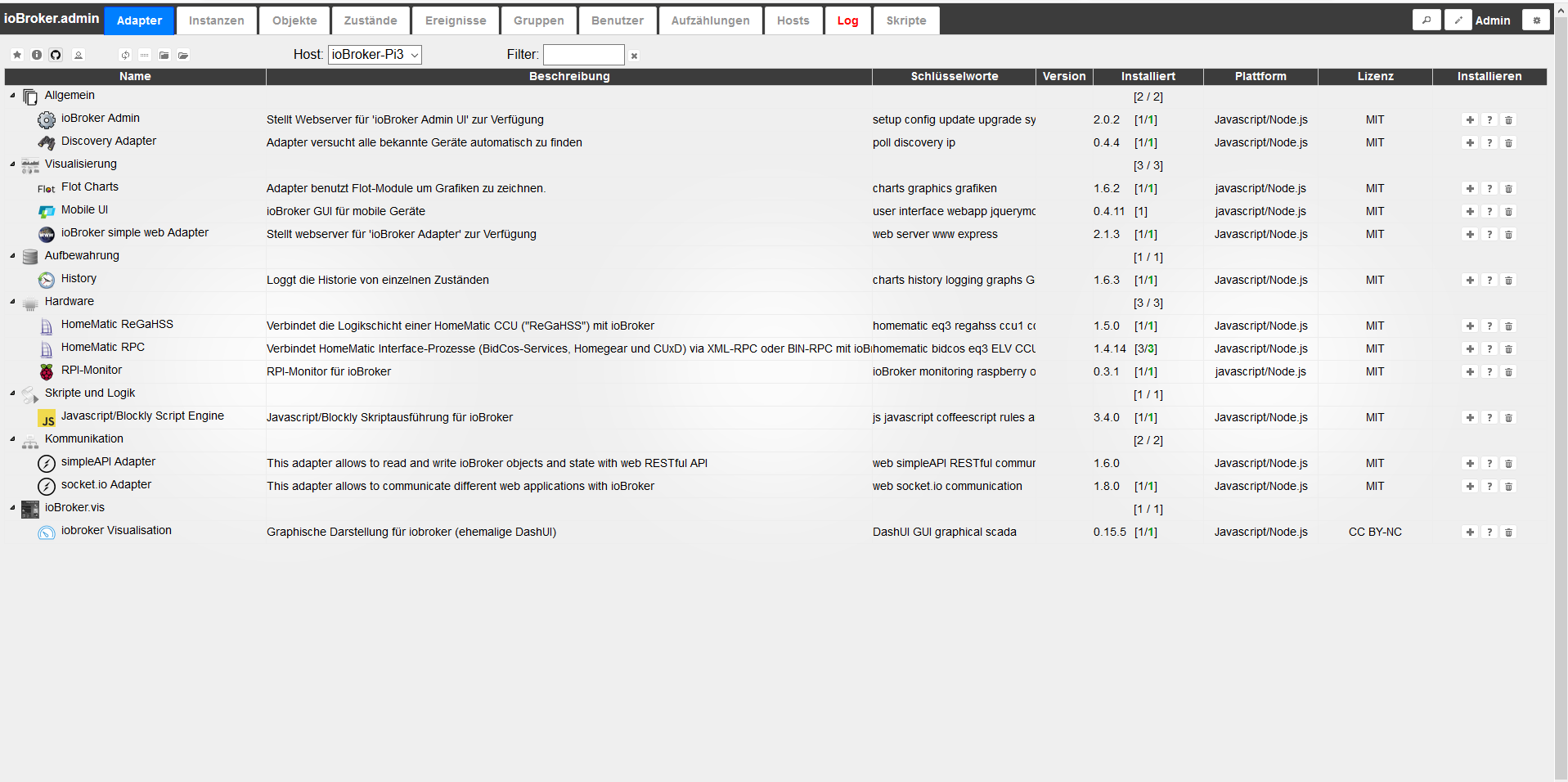
Task: Show help for ioBroker simple web Adapter
Action: 1489,234
